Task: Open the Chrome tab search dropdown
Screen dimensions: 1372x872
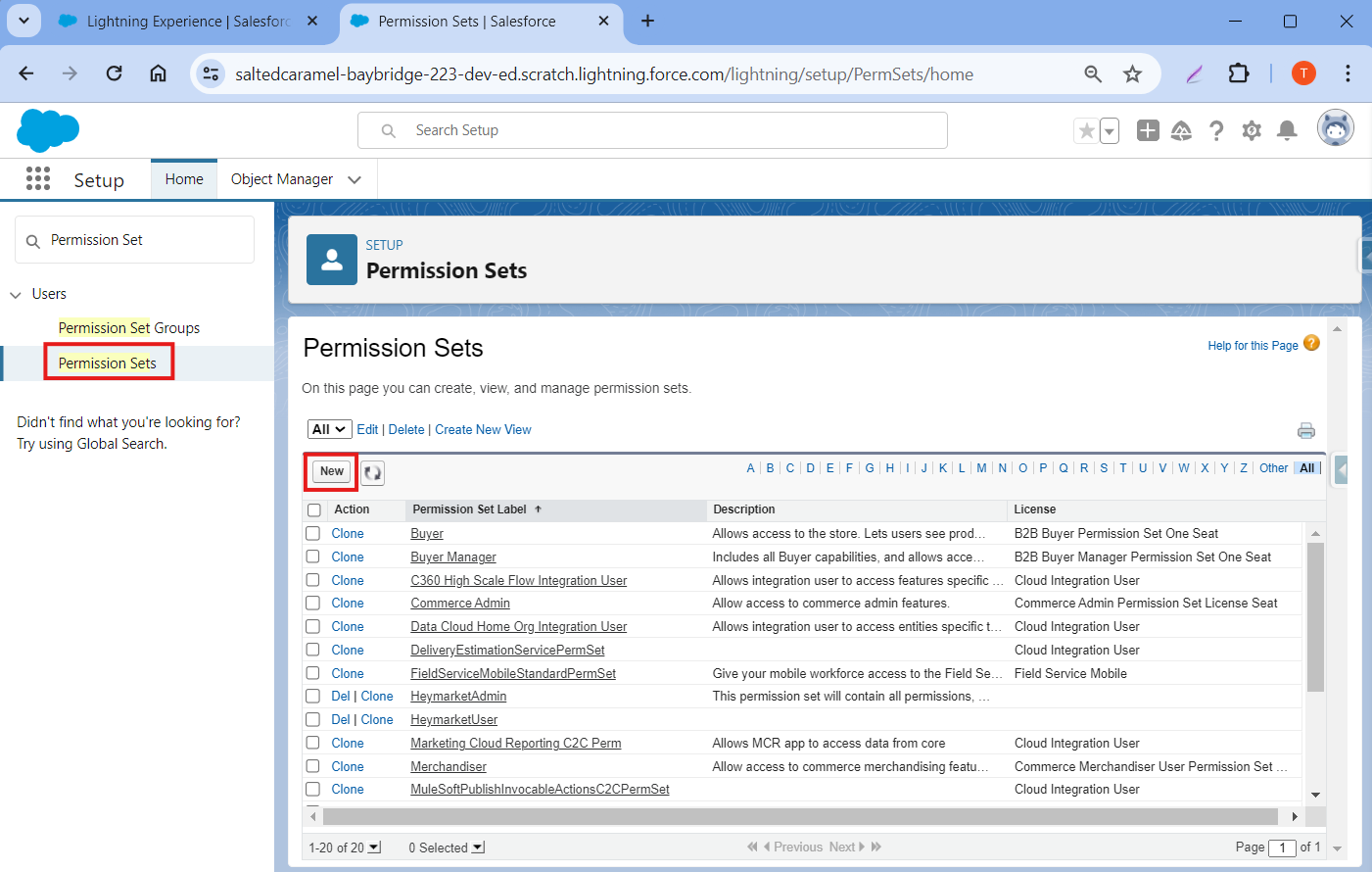Action: (x=24, y=20)
